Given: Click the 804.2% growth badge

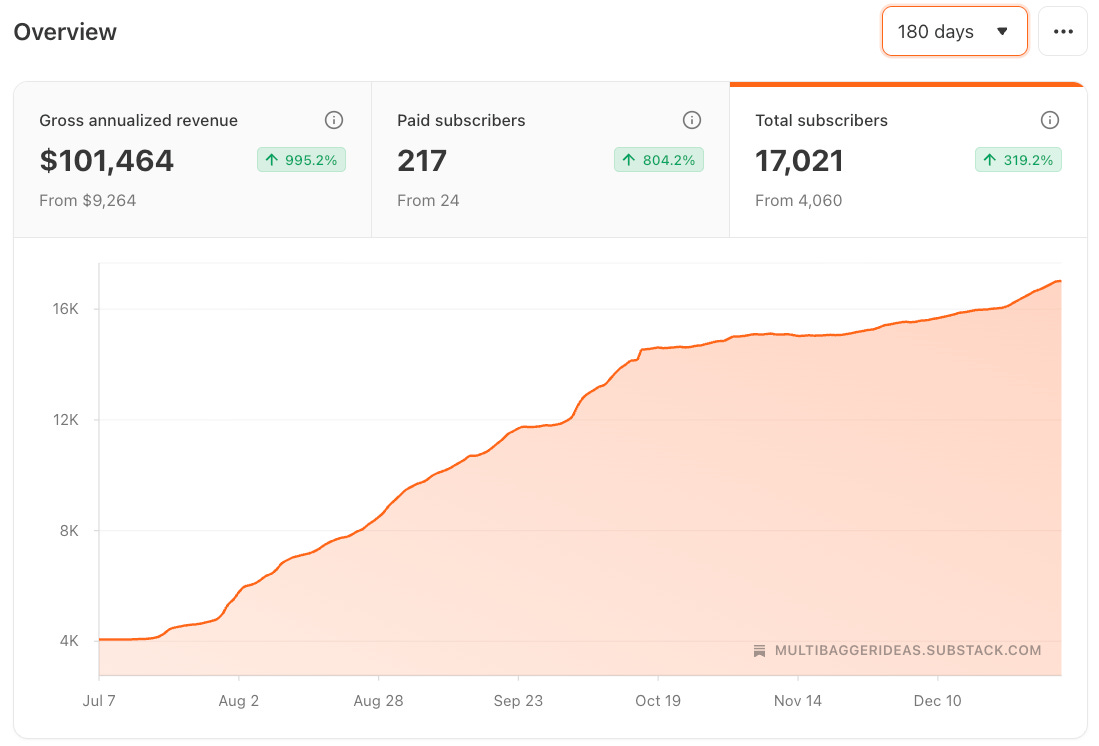Looking at the screenshot, I should click(x=658, y=159).
